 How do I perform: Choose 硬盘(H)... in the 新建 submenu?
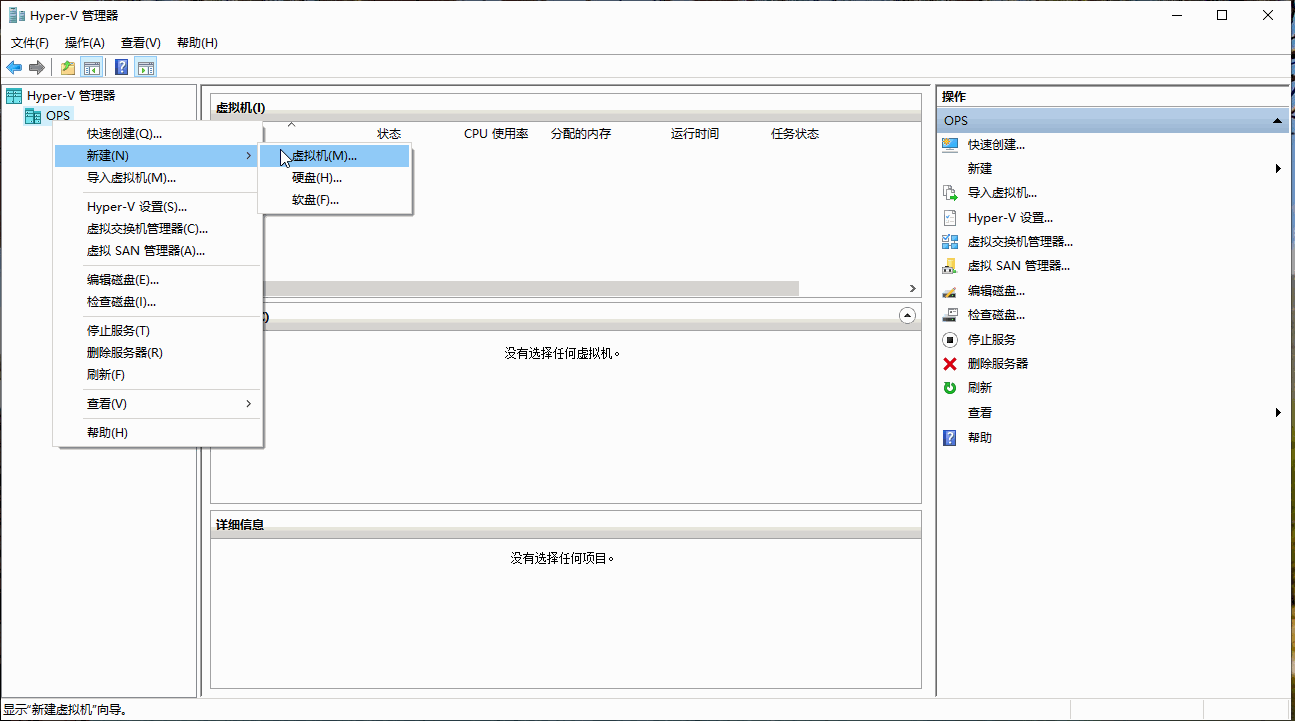coord(335,178)
